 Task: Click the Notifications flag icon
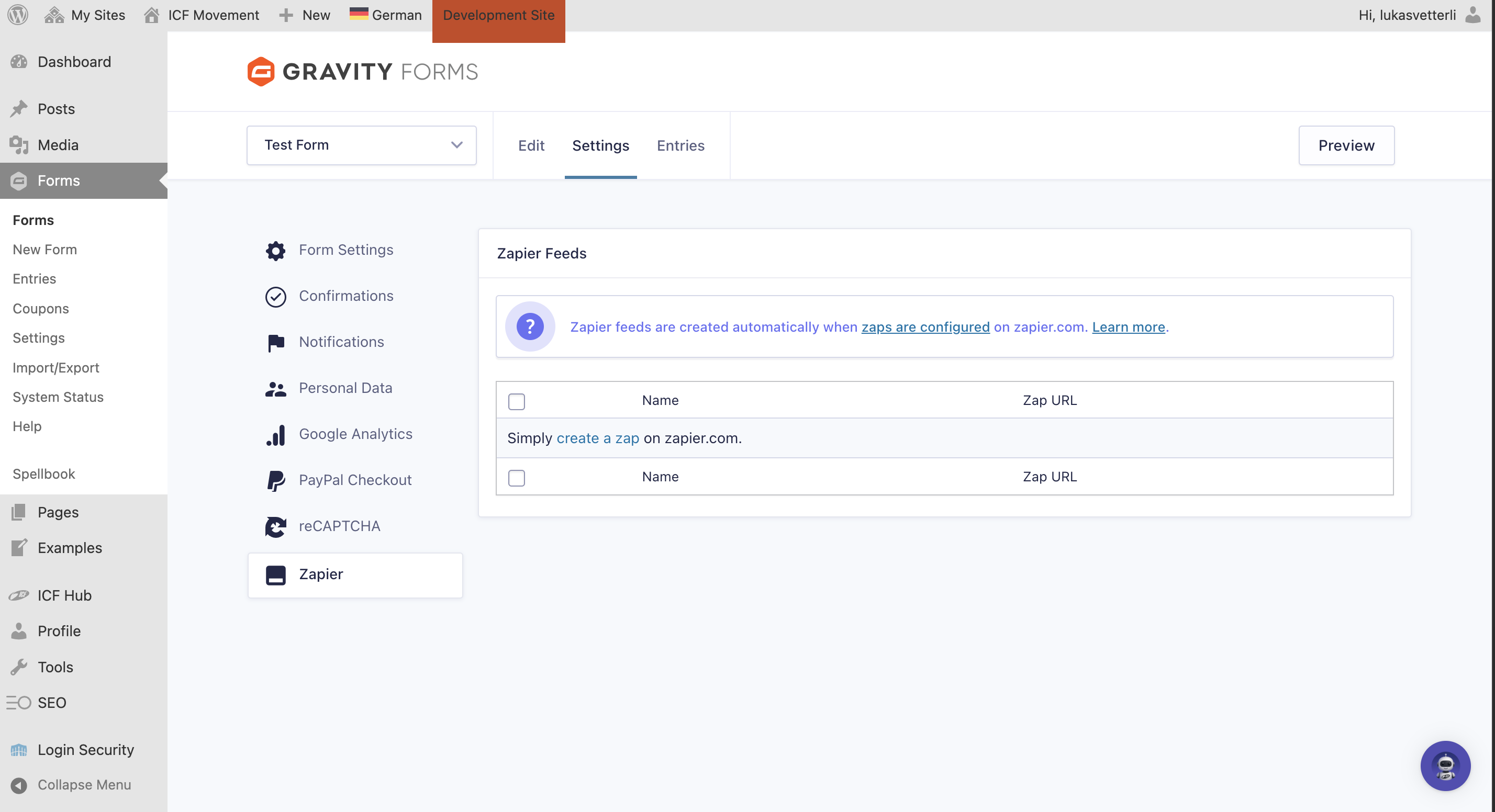[x=275, y=342]
